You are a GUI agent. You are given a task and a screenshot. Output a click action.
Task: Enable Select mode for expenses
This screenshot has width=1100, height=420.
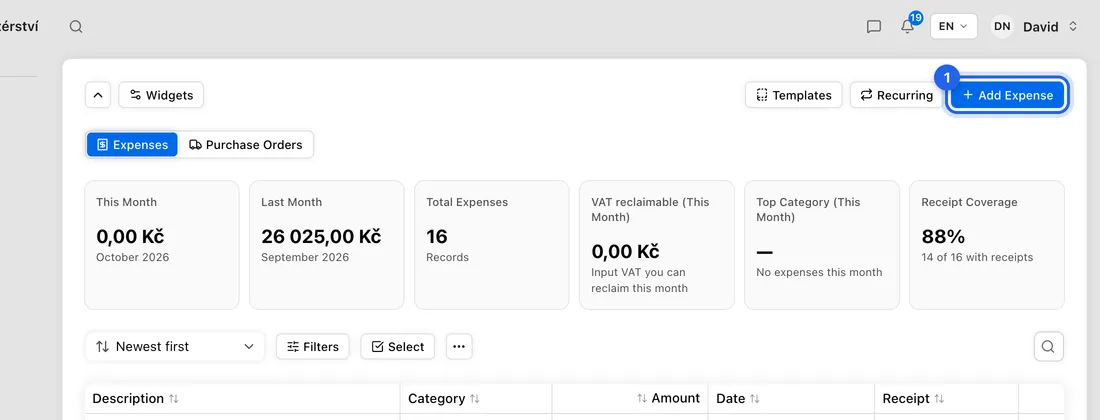[x=398, y=346]
